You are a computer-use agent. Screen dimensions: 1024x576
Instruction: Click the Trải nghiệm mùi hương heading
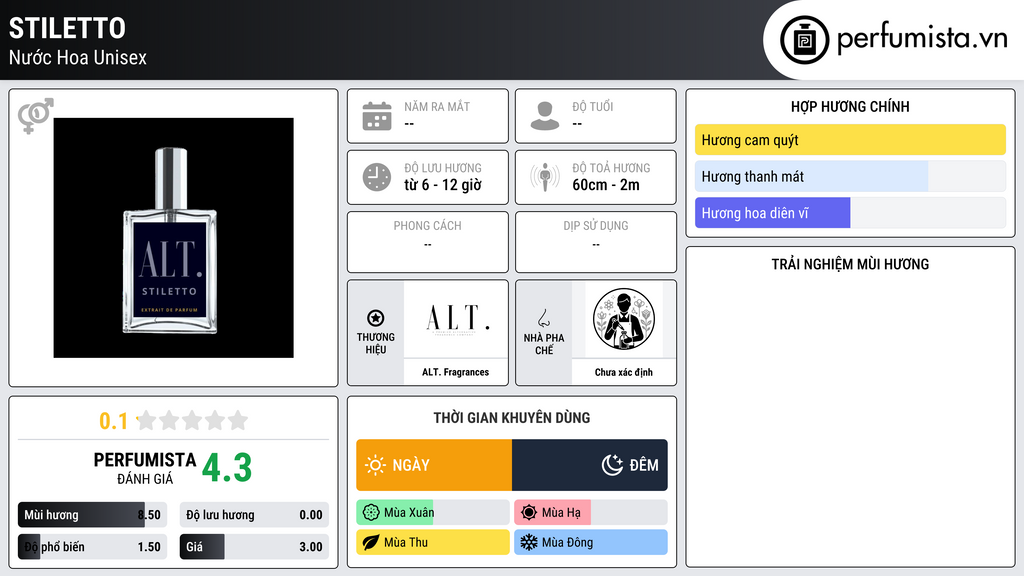click(850, 264)
